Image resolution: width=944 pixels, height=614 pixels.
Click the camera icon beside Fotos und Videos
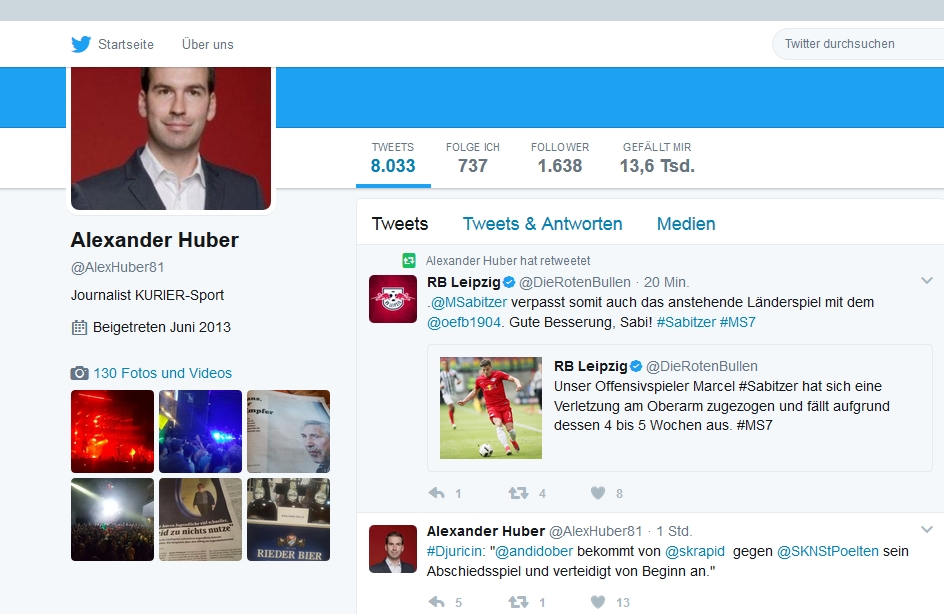point(79,373)
